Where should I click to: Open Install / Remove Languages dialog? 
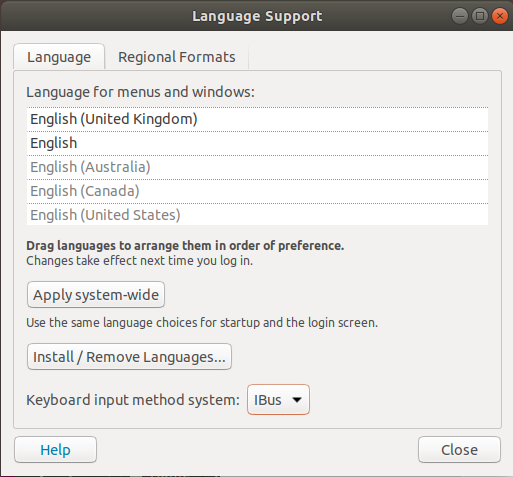tap(129, 357)
